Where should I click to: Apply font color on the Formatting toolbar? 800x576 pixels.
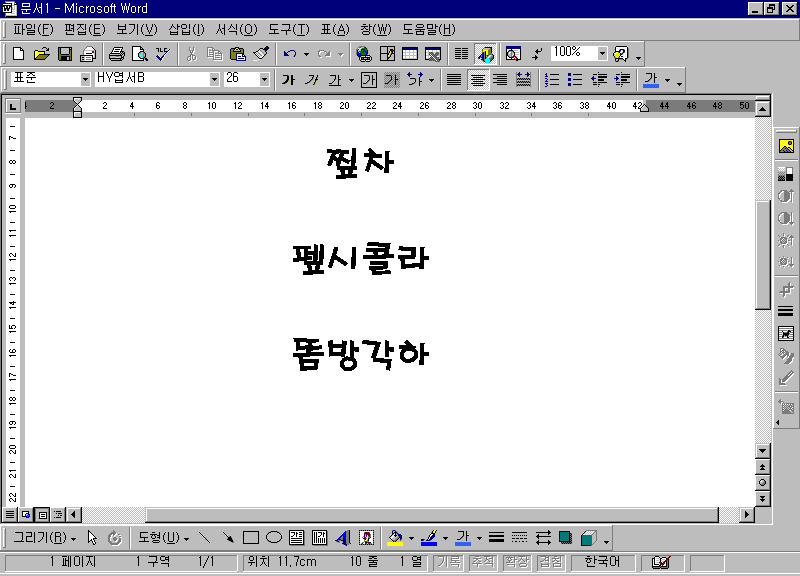[651, 80]
